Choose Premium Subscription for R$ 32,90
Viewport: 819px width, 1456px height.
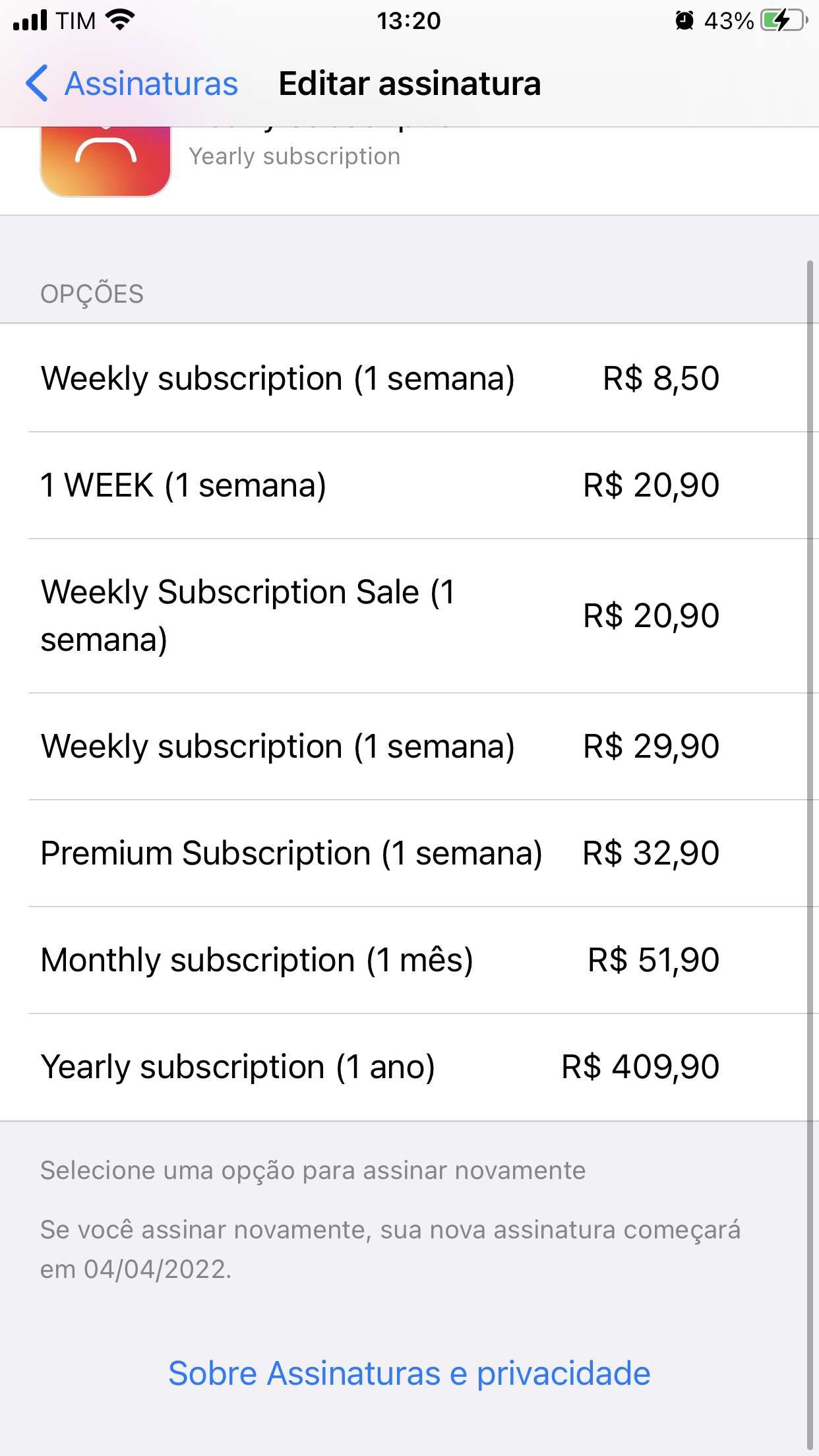[380, 853]
